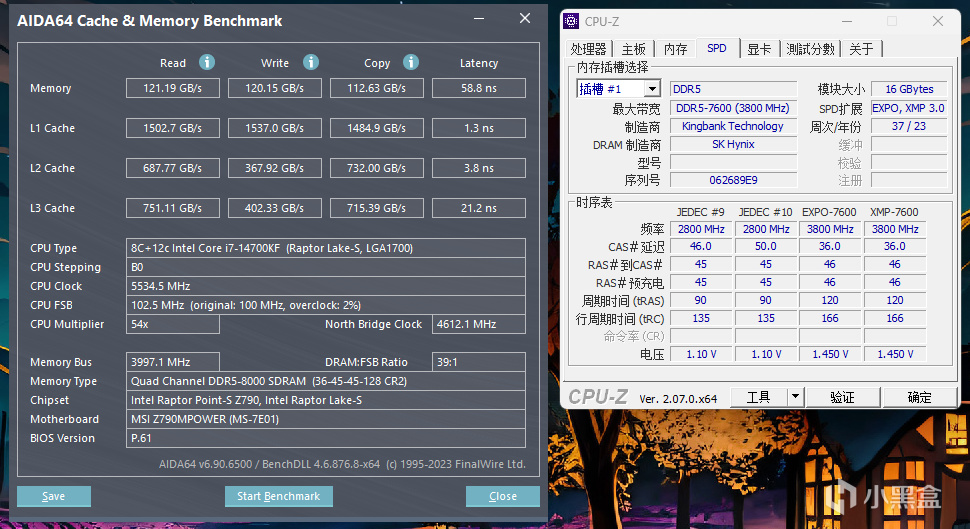Click Start Benchmark button

(x=278, y=496)
